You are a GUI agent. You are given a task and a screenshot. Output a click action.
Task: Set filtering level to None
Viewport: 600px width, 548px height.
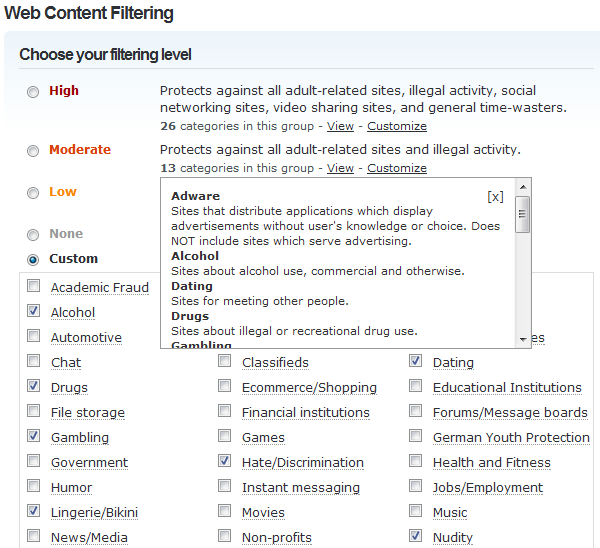click(33, 235)
